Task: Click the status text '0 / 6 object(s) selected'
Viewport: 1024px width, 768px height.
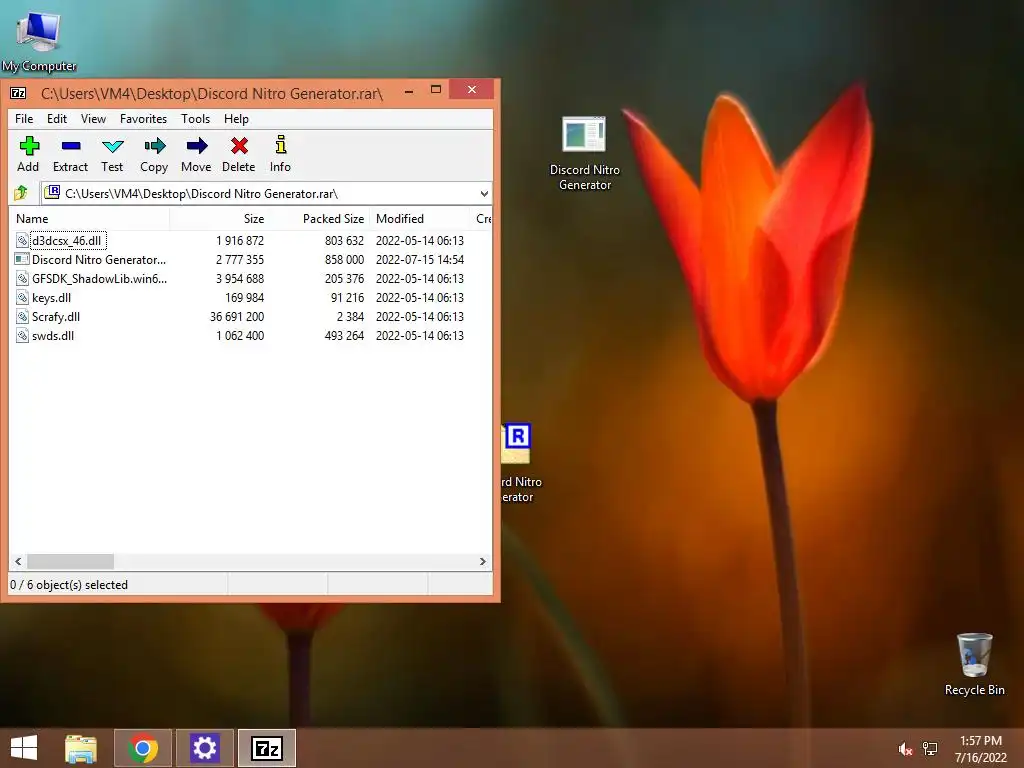Action: 69,584
